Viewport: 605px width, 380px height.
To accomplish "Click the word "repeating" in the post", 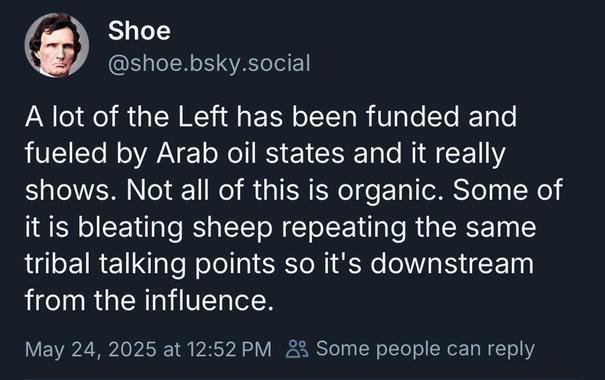I will point(343,228).
